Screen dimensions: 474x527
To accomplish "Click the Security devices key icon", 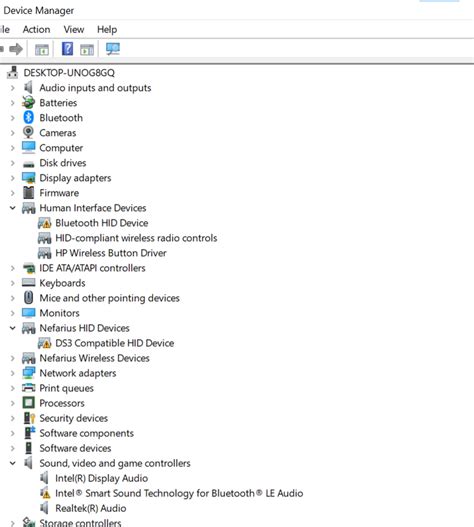I will pos(29,418).
